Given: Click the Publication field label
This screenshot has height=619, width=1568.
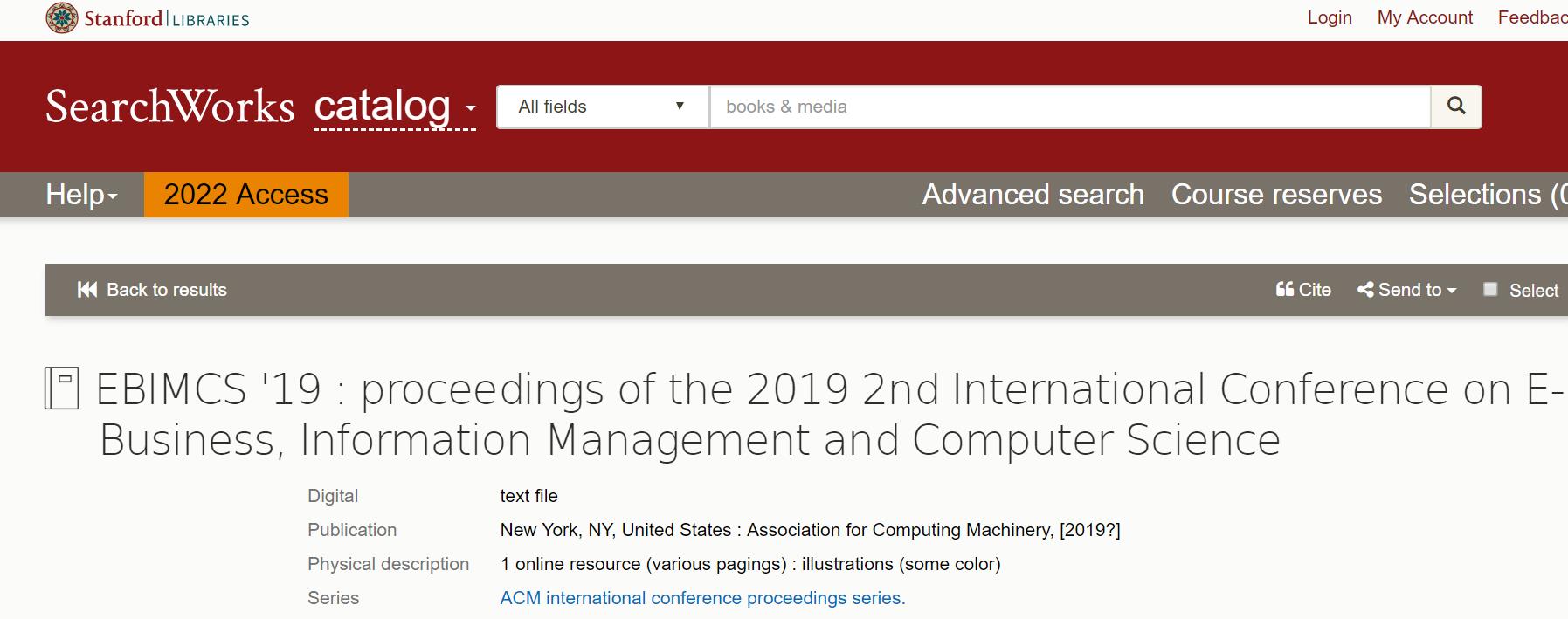Looking at the screenshot, I should 352,530.
